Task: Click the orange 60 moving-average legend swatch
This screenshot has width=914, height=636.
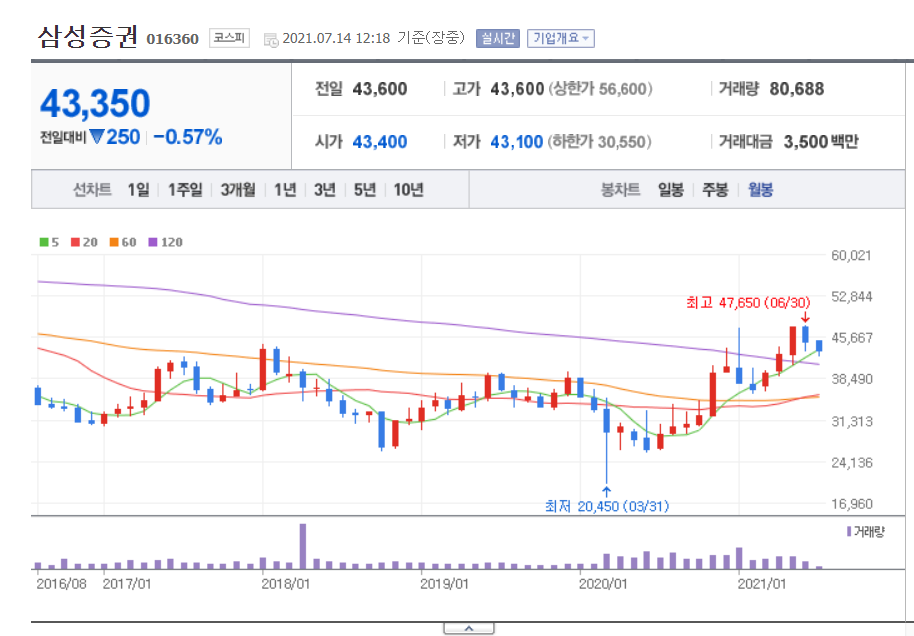Action: click(x=114, y=242)
